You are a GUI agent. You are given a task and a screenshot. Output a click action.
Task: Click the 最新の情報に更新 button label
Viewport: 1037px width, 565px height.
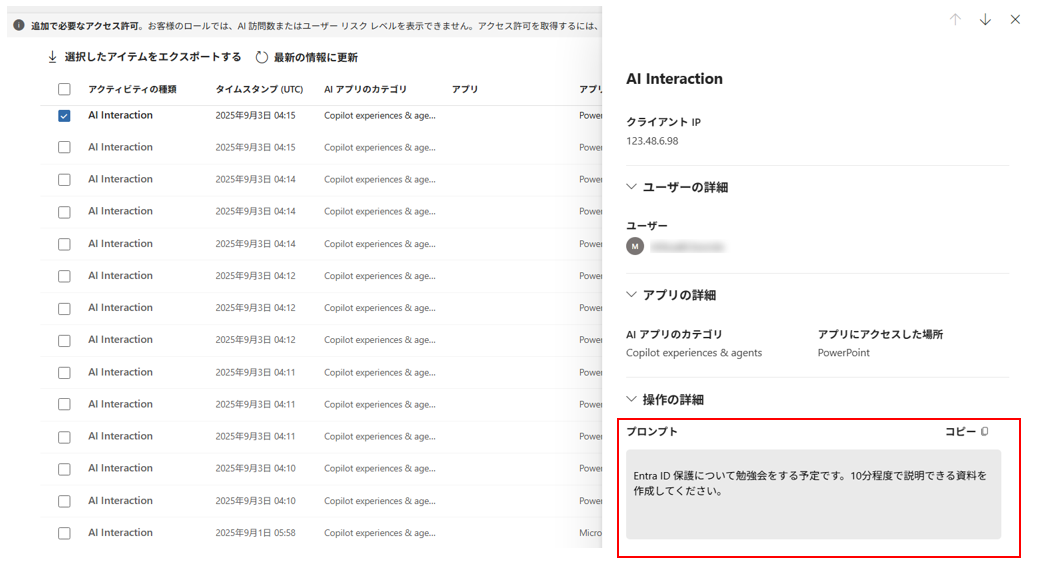pyautogui.click(x=316, y=57)
